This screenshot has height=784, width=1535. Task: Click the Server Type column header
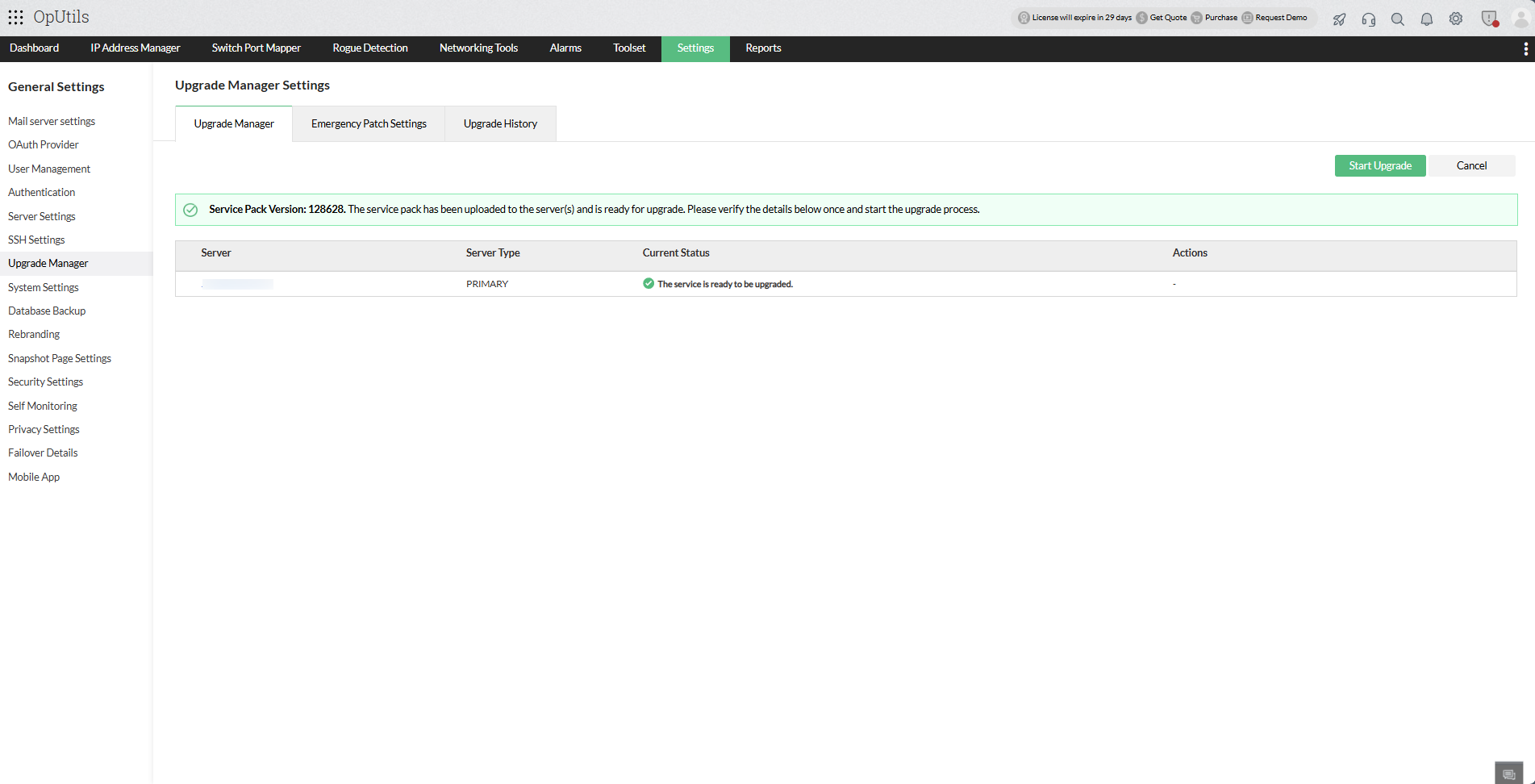(x=493, y=253)
